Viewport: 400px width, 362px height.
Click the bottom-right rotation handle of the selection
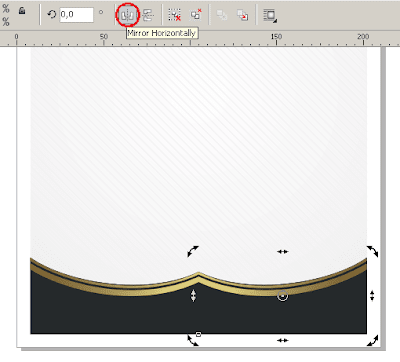coord(372,341)
